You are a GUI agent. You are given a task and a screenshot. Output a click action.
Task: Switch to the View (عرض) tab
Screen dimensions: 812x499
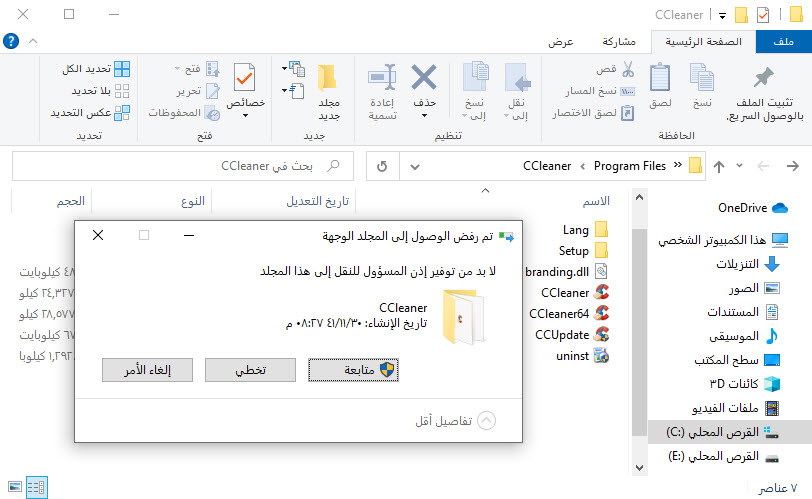pyautogui.click(x=561, y=41)
